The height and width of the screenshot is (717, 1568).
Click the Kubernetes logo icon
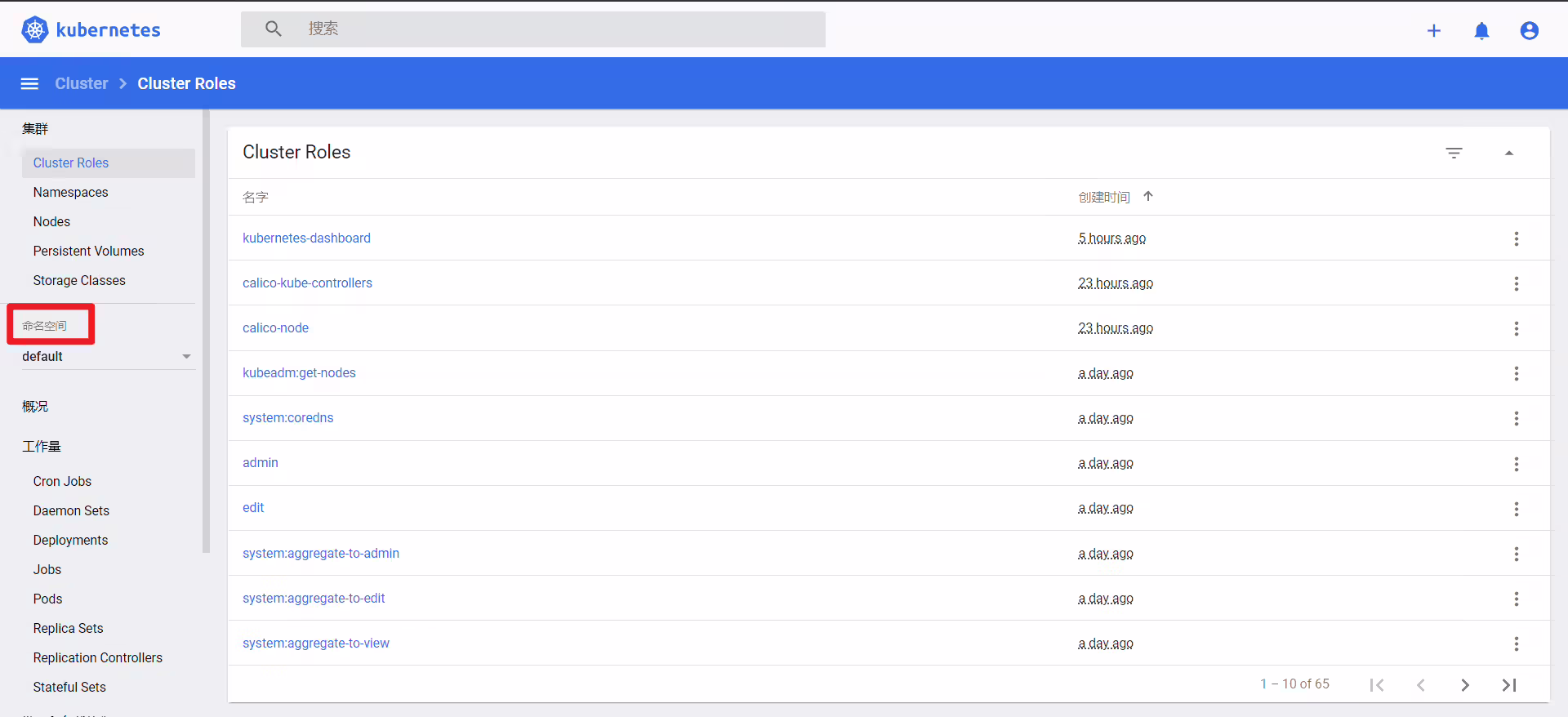click(34, 30)
